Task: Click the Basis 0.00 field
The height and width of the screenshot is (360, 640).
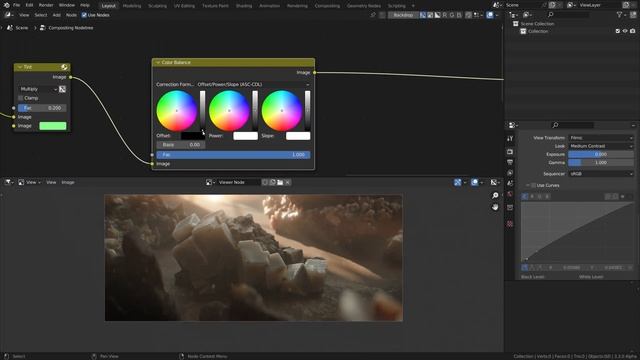Action: [181, 145]
